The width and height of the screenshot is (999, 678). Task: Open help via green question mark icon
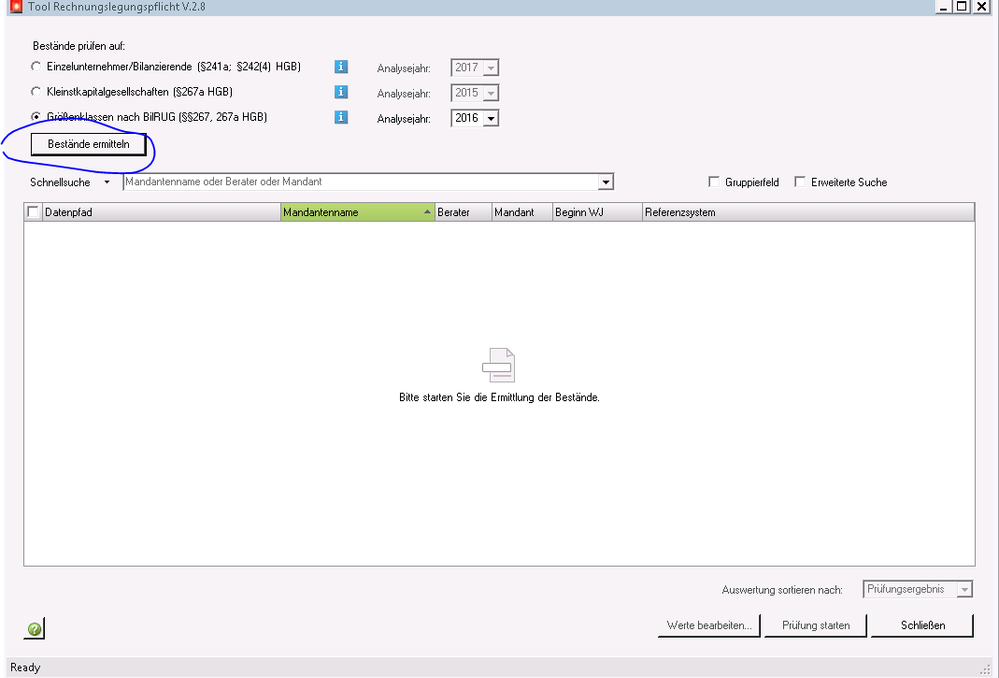[x=35, y=629]
